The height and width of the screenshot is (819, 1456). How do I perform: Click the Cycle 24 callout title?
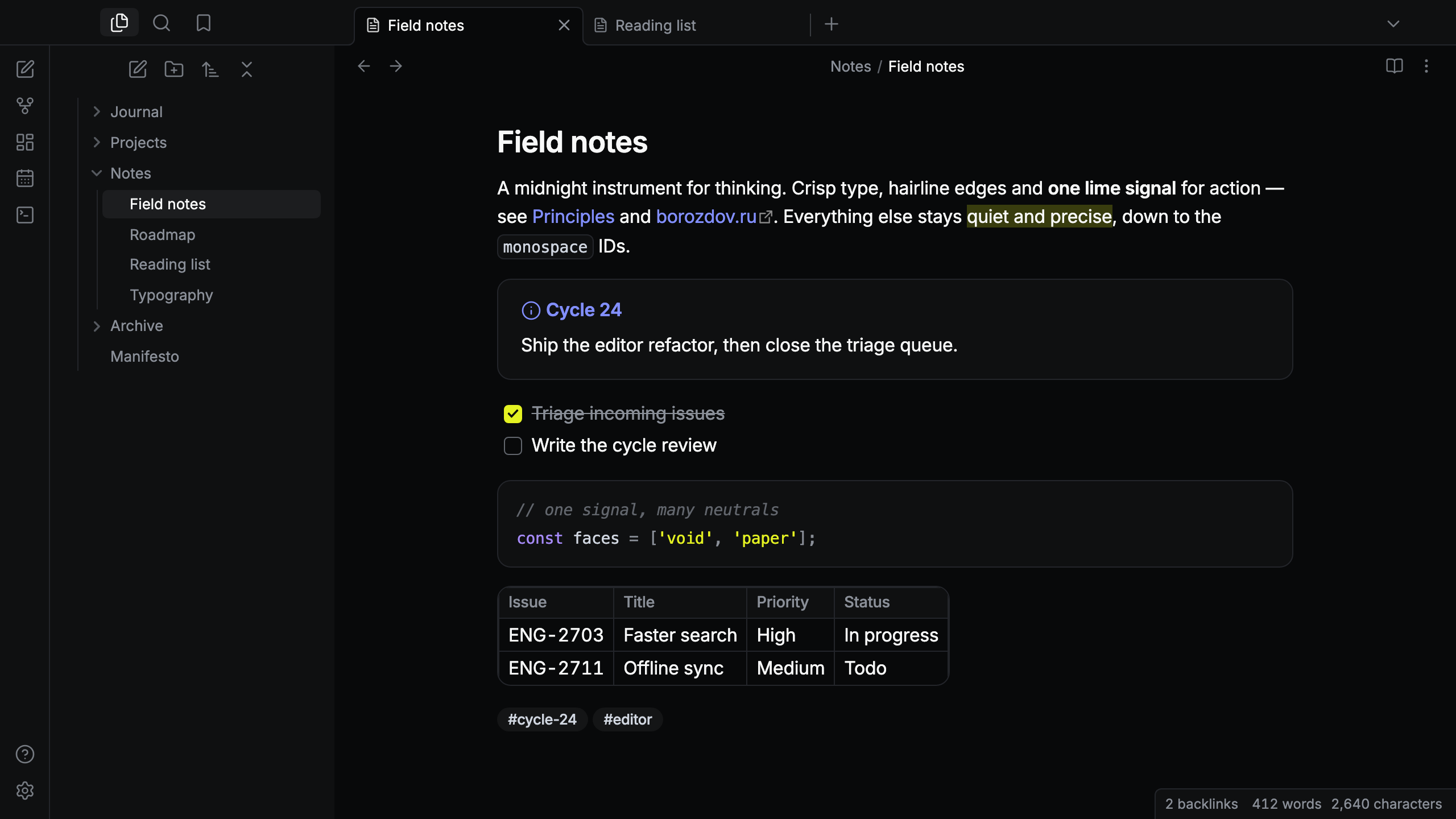click(584, 310)
